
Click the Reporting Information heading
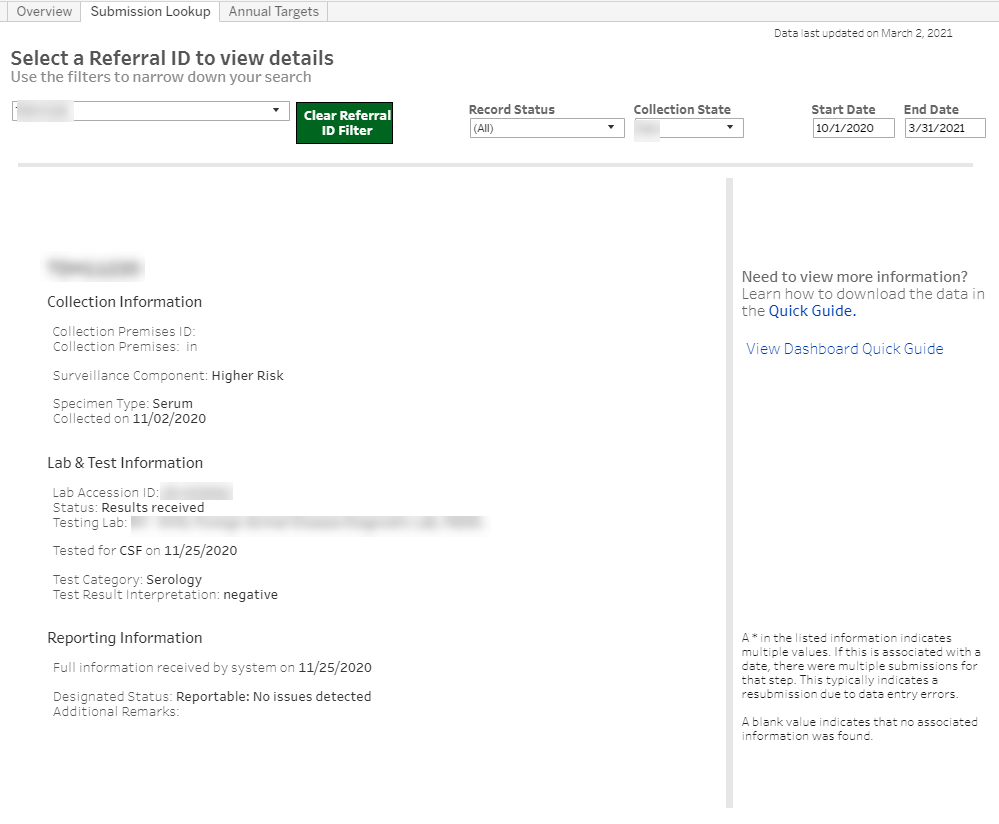124,638
